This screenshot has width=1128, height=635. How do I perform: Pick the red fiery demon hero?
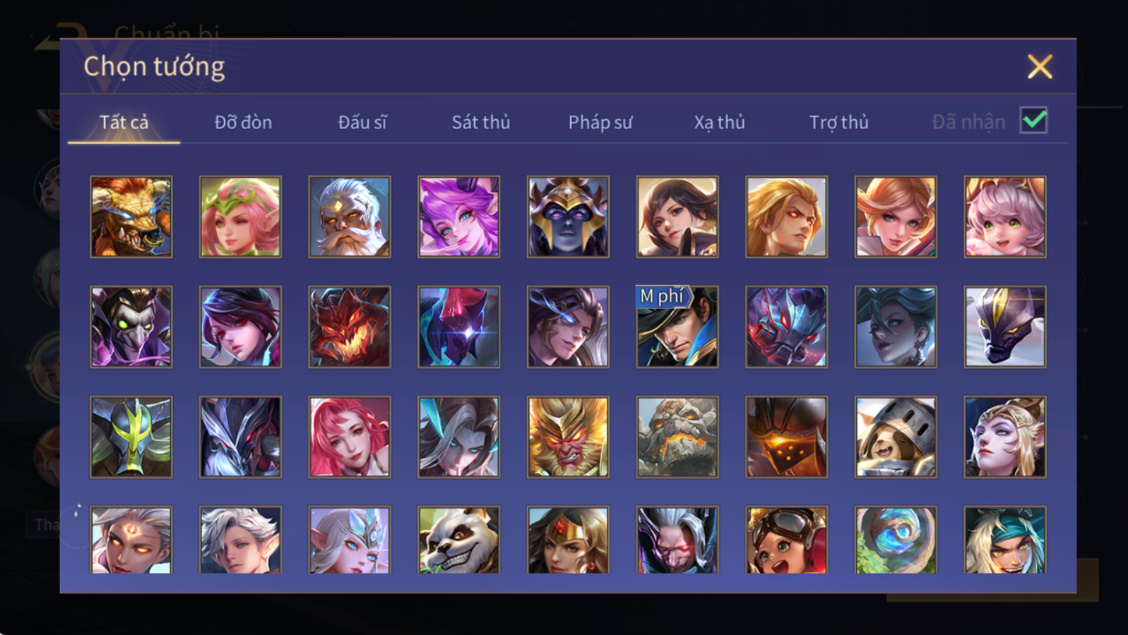click(x=350, y=326)
